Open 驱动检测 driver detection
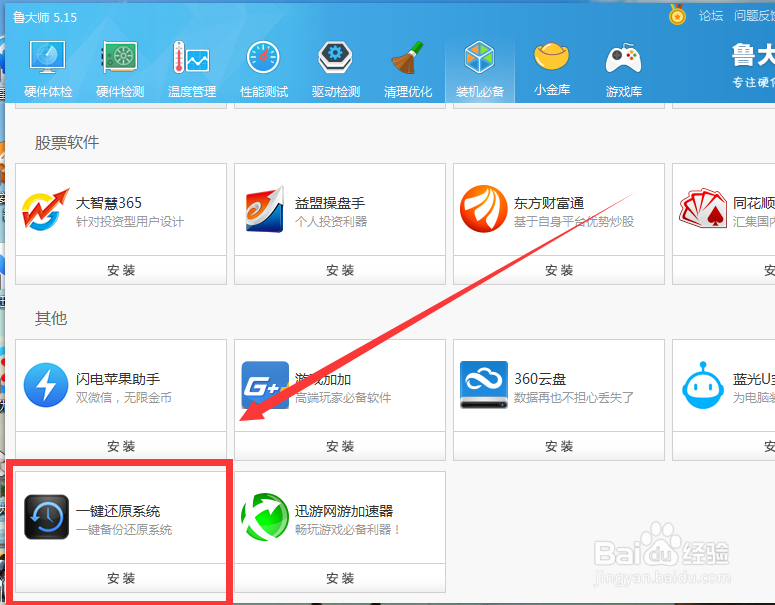 tap(336, 69)
